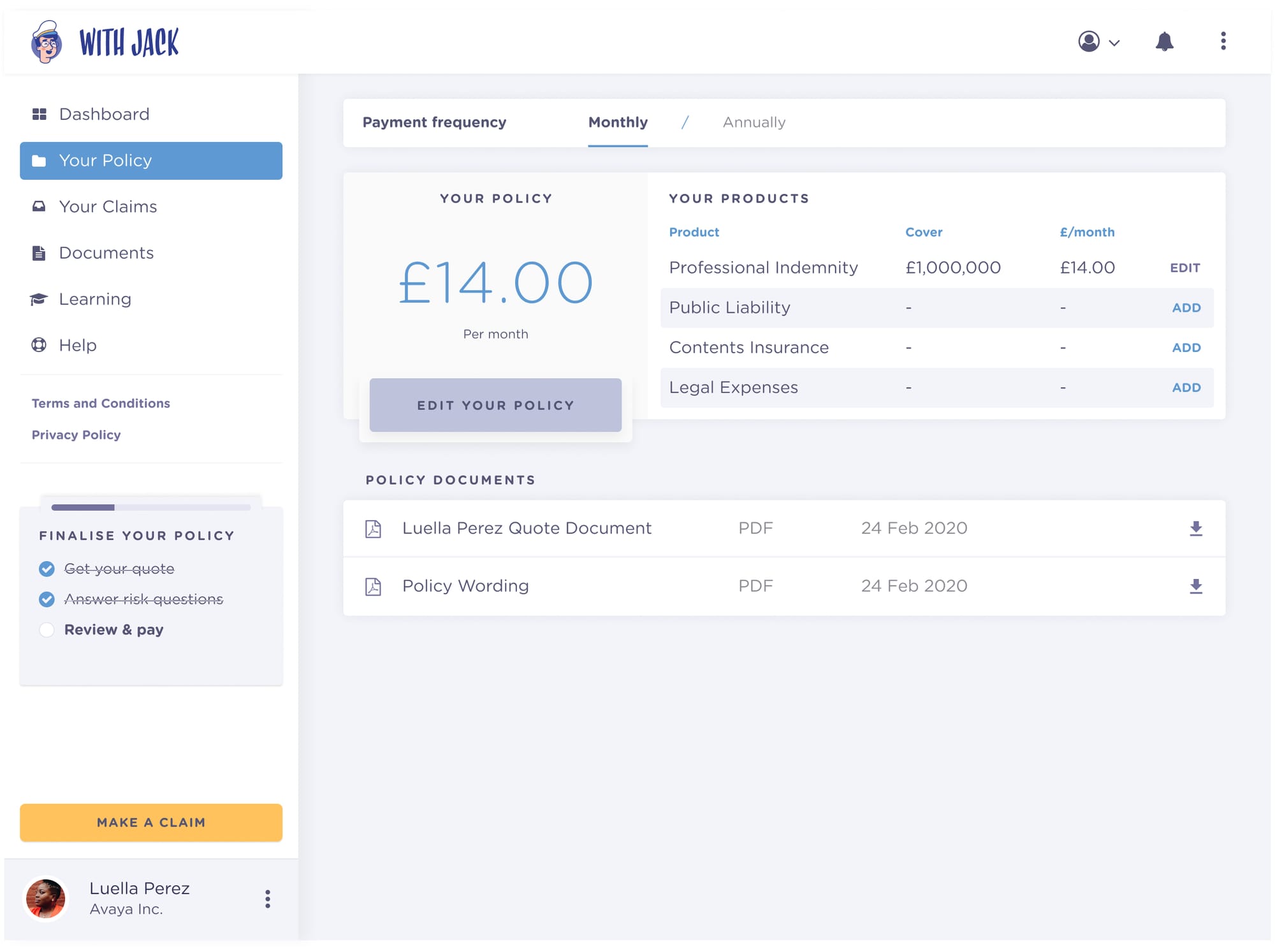Open Documents in the sidebar

(106, 253)
